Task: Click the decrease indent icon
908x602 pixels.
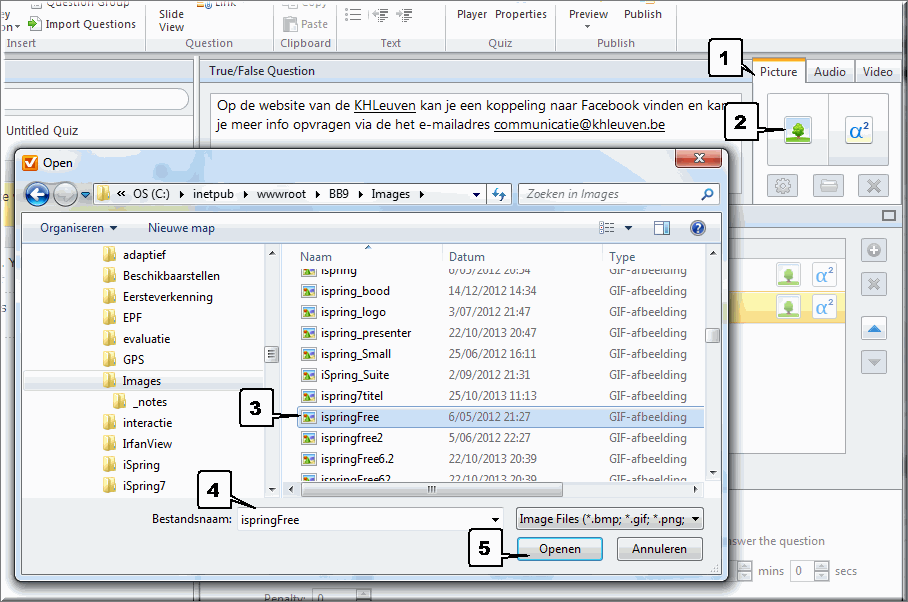Action: [x=380, y=15]
